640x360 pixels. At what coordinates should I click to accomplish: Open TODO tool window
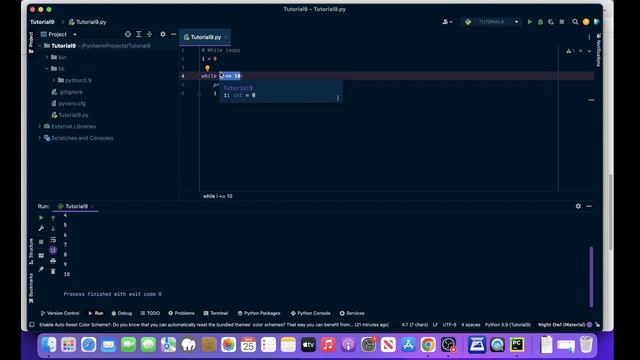point(150,313)
